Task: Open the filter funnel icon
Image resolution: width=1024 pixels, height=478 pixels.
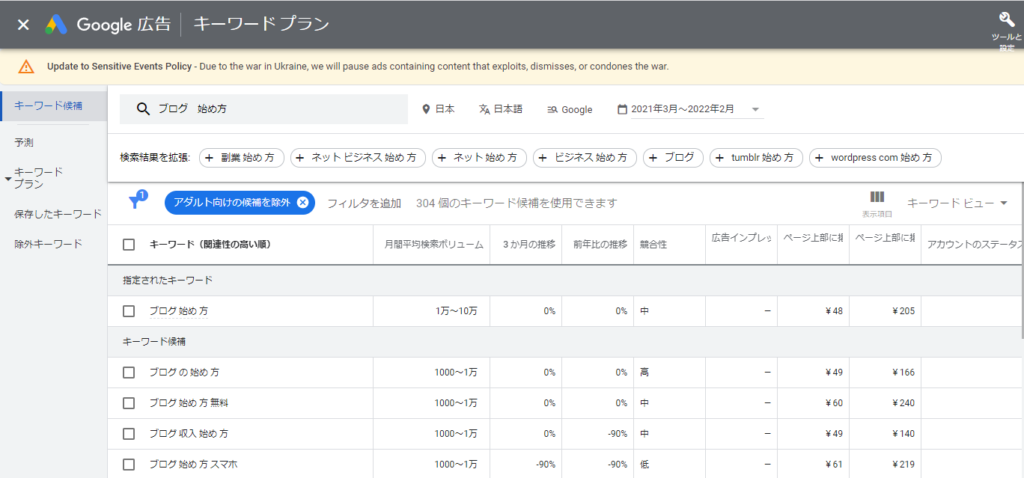Action: [x=135, y=202]
